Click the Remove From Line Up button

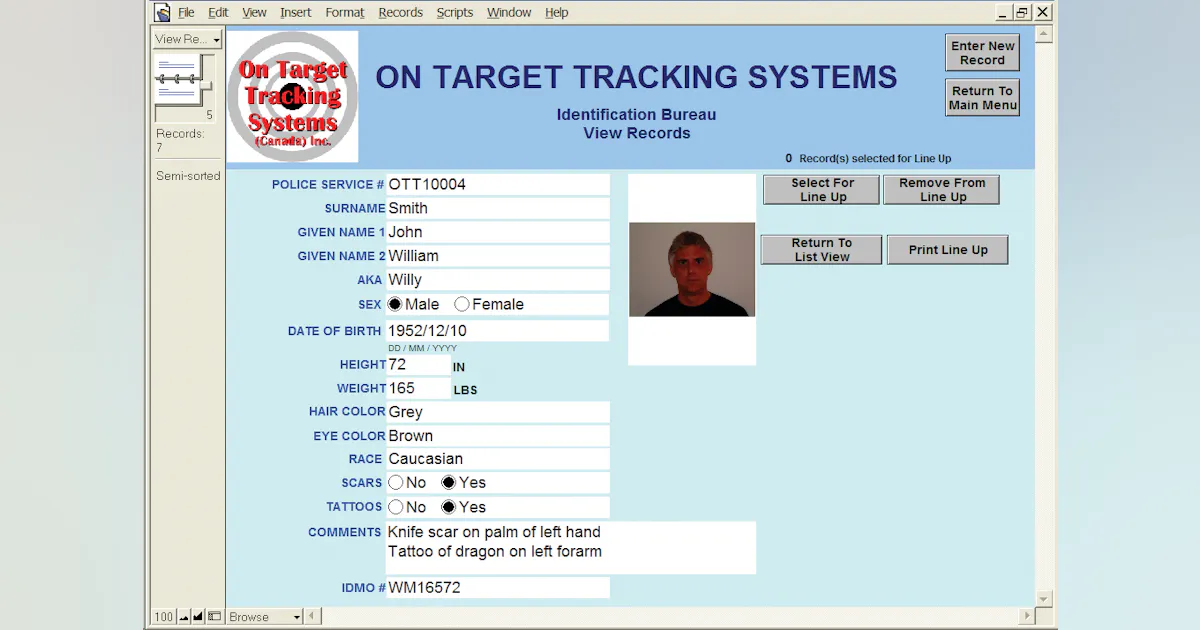pos(942,190)
